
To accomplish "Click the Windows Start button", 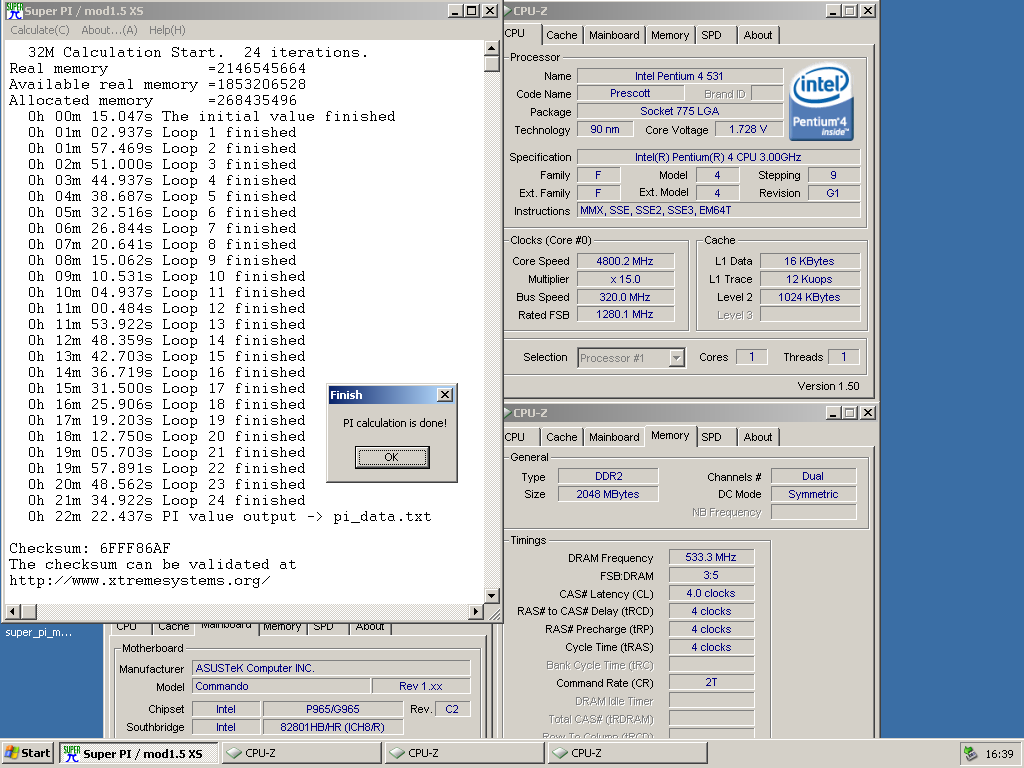I will pyautogui.click(x=27, y=753).
